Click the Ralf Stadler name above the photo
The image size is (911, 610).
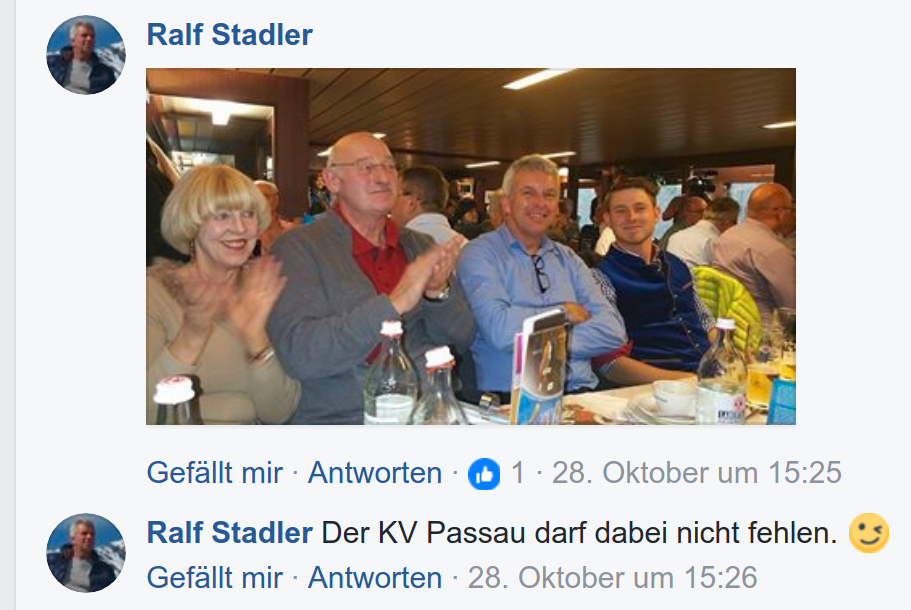[x=229, y=35]
